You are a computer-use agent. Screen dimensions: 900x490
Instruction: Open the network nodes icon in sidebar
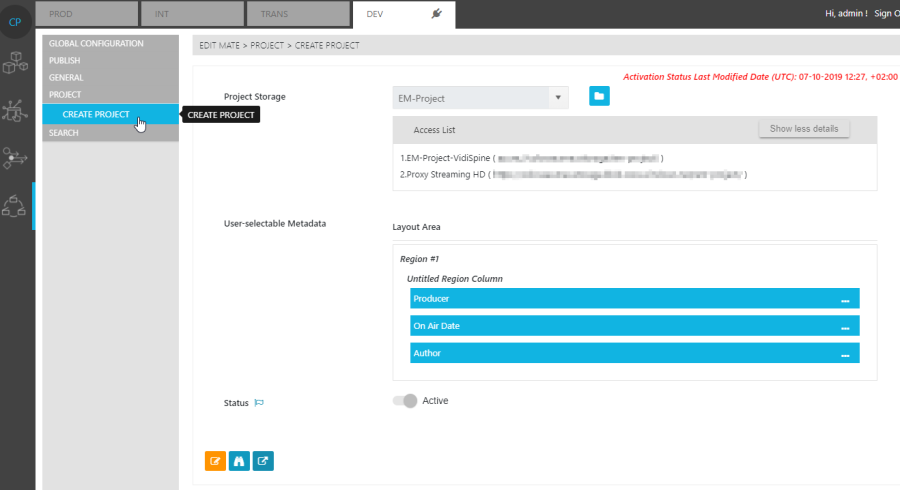[15, 110]
